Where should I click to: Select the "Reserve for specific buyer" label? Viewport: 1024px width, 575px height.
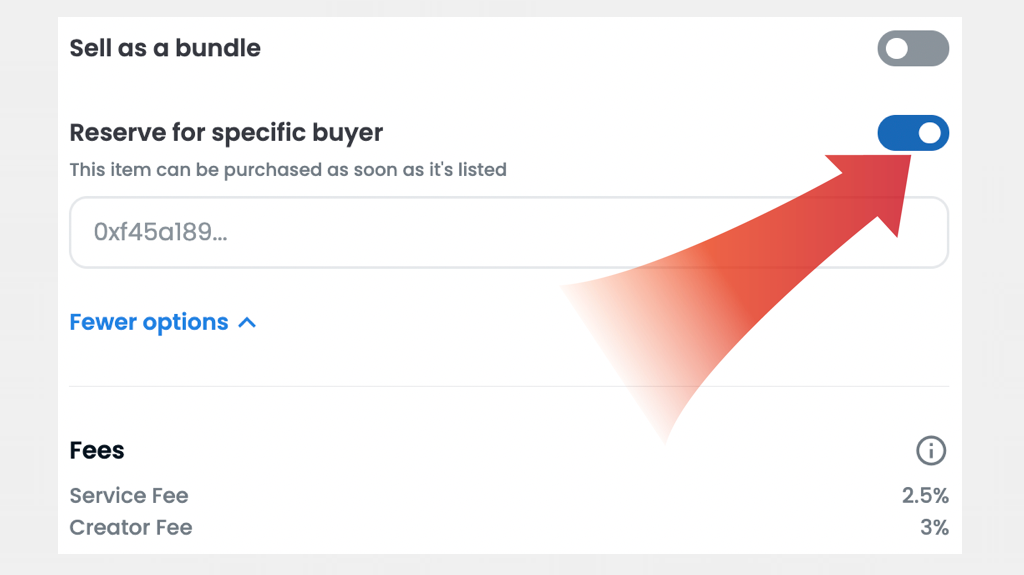pos(226,132)
